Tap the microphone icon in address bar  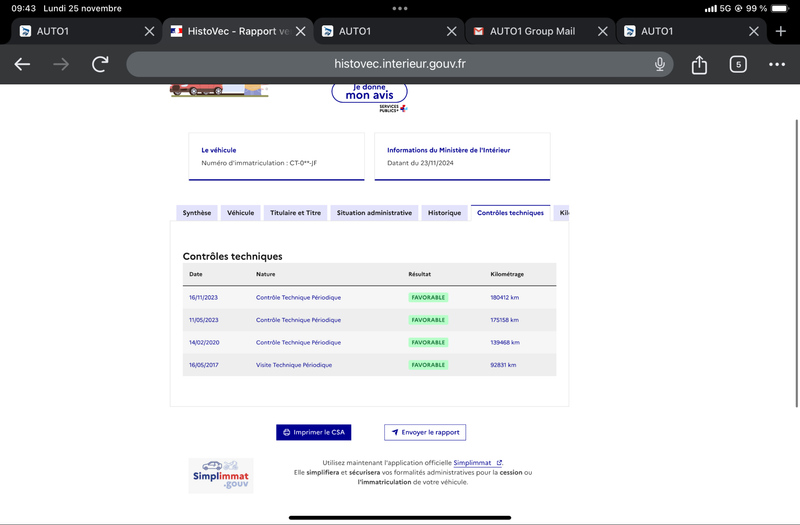pos(660,64)
